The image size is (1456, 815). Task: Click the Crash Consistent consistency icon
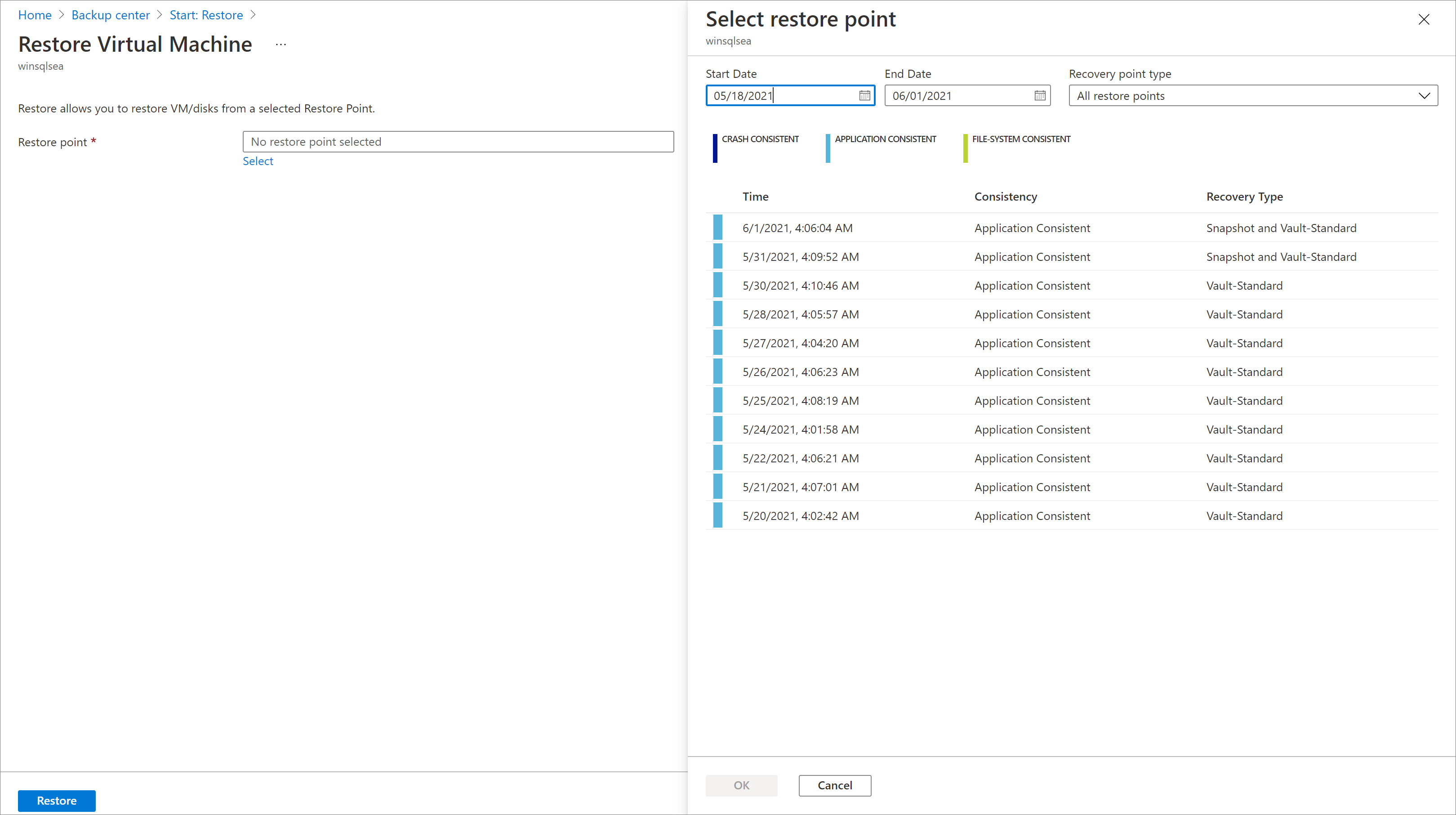(x=714, y=140)
